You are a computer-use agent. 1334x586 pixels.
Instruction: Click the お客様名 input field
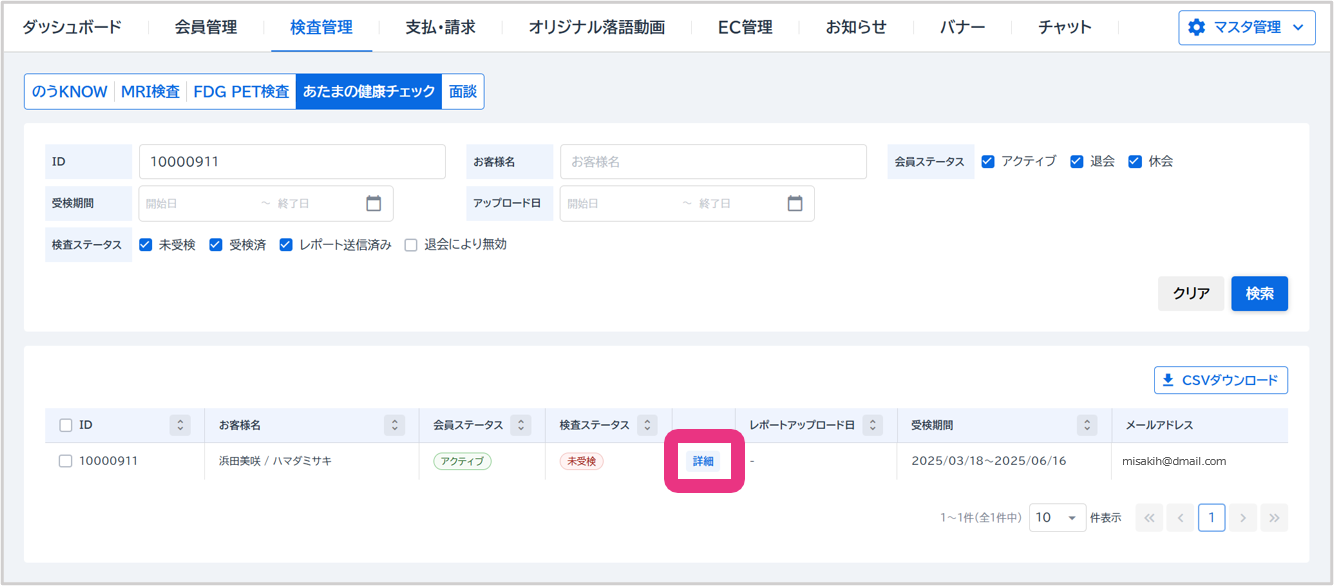pos(713,161)
